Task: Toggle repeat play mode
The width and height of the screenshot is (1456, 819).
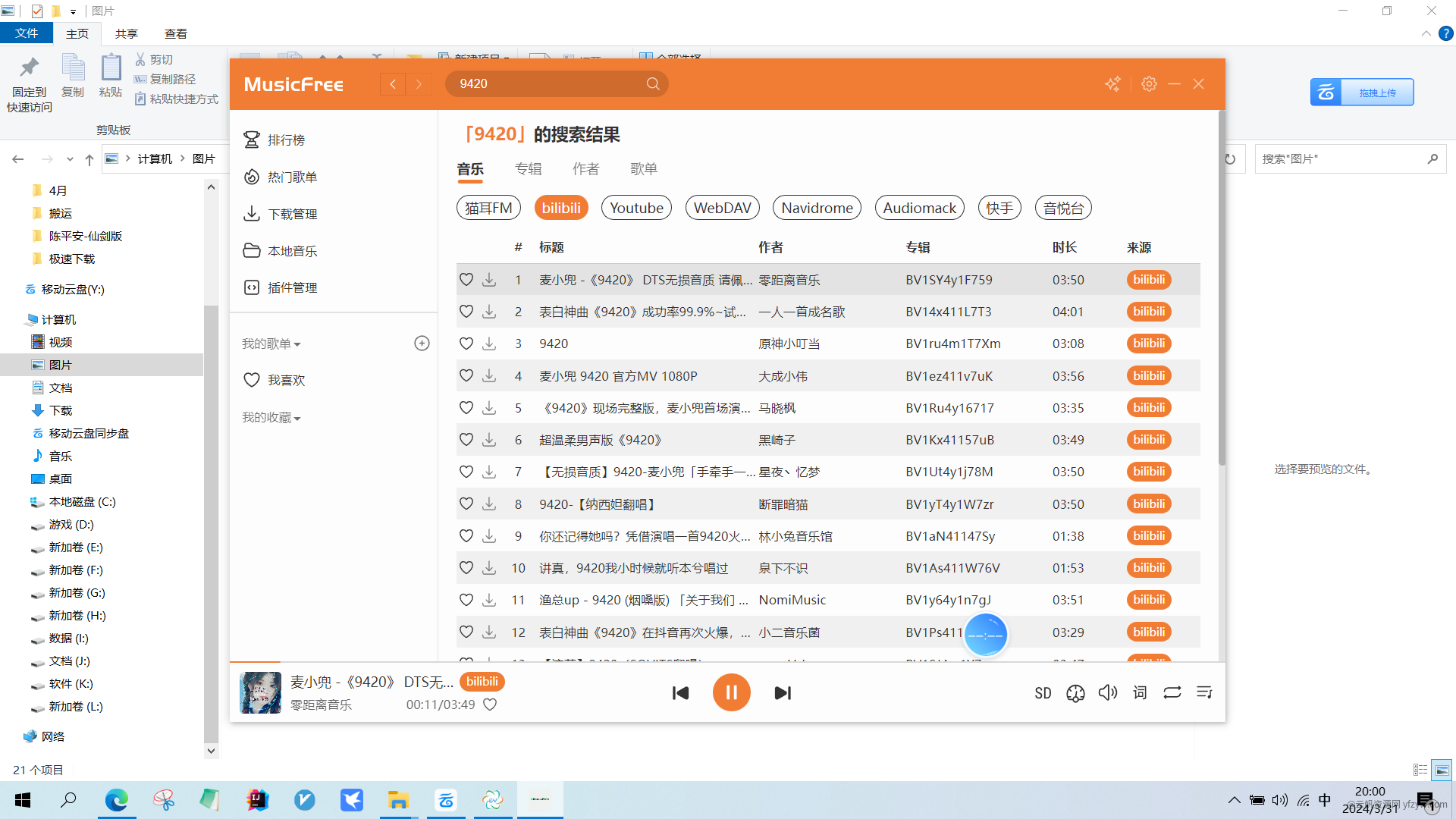Action: click(1172, 692)
